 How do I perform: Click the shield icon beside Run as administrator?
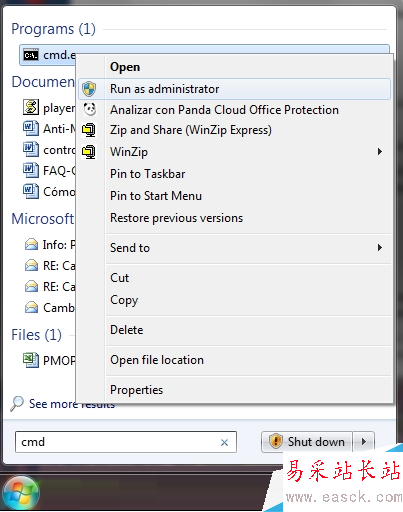(x=89, y=89)
